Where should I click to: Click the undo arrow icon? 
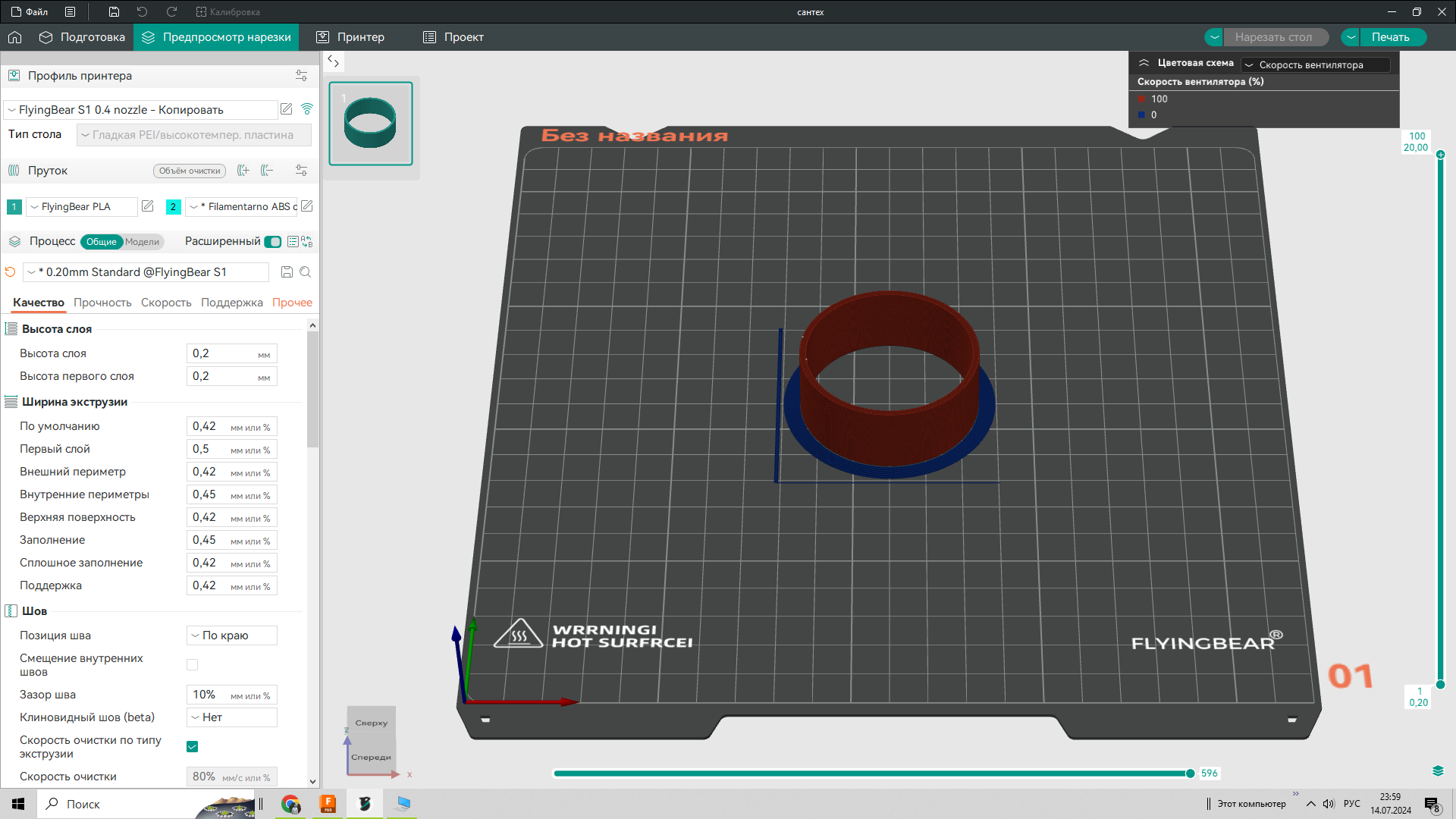click(142, 12)
